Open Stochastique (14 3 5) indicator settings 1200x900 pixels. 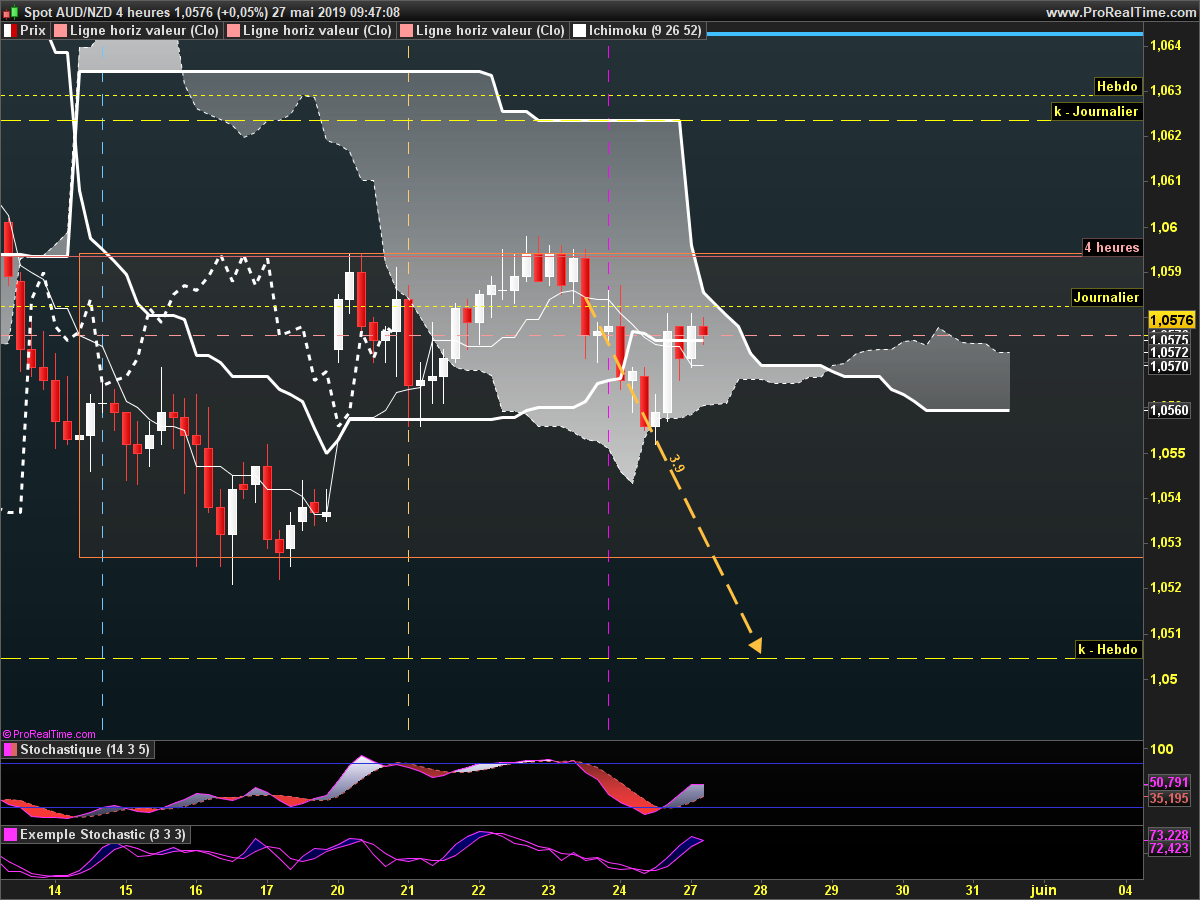[85, 750]
